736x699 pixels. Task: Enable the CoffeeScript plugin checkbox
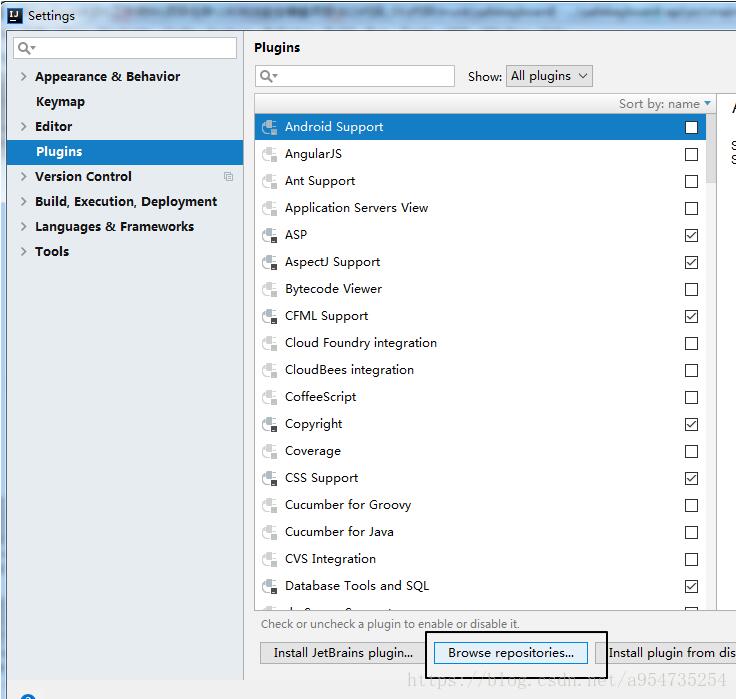click(x=691, y=398)
